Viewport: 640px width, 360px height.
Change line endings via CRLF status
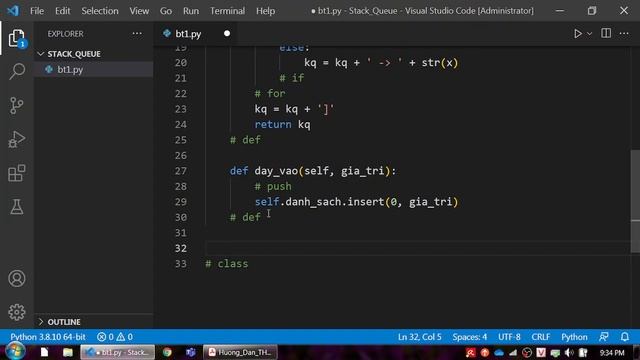pos(540,337)
